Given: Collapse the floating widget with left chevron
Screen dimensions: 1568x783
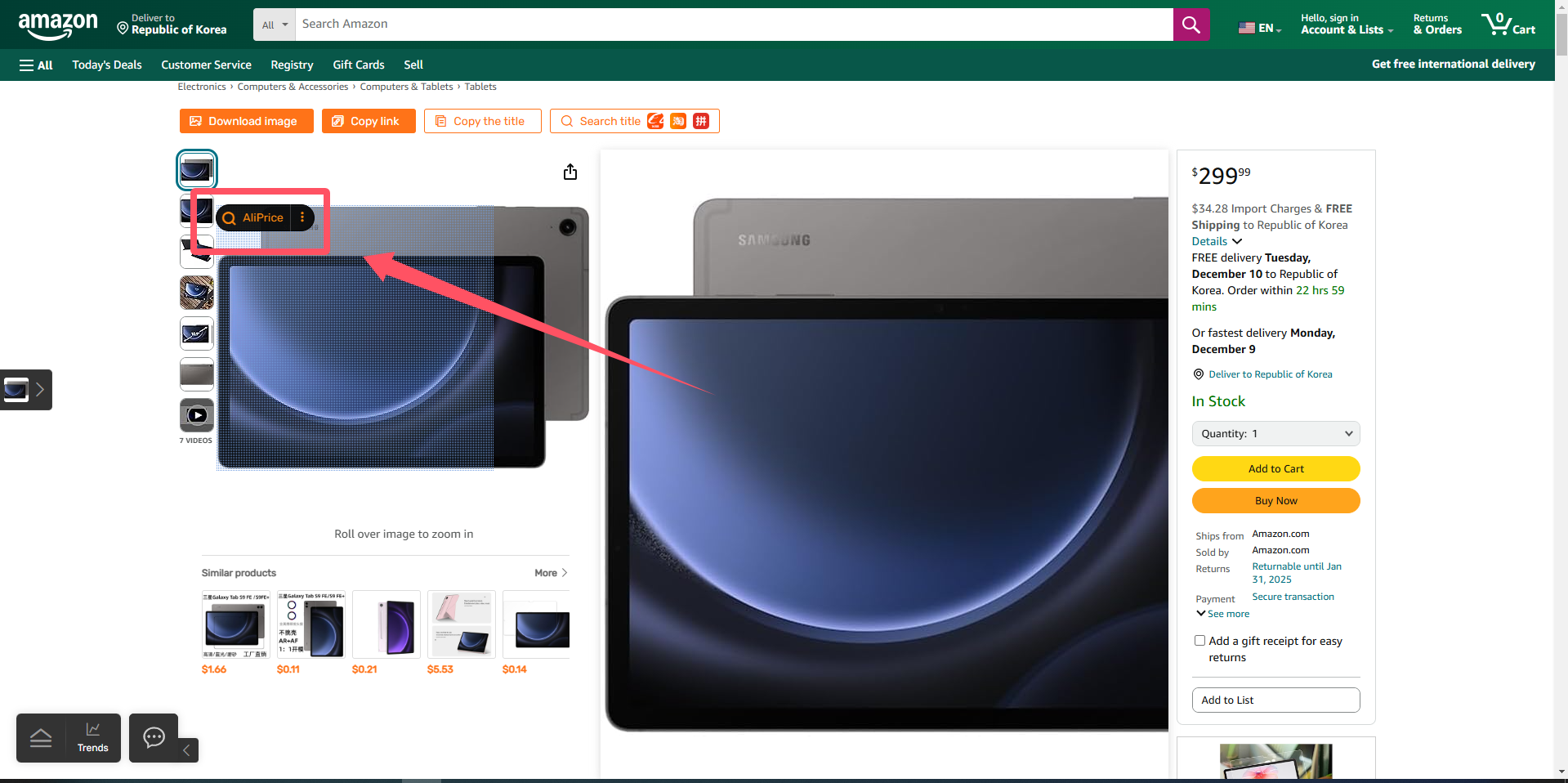Looking at the screenshot, I should tap(186, 749).
